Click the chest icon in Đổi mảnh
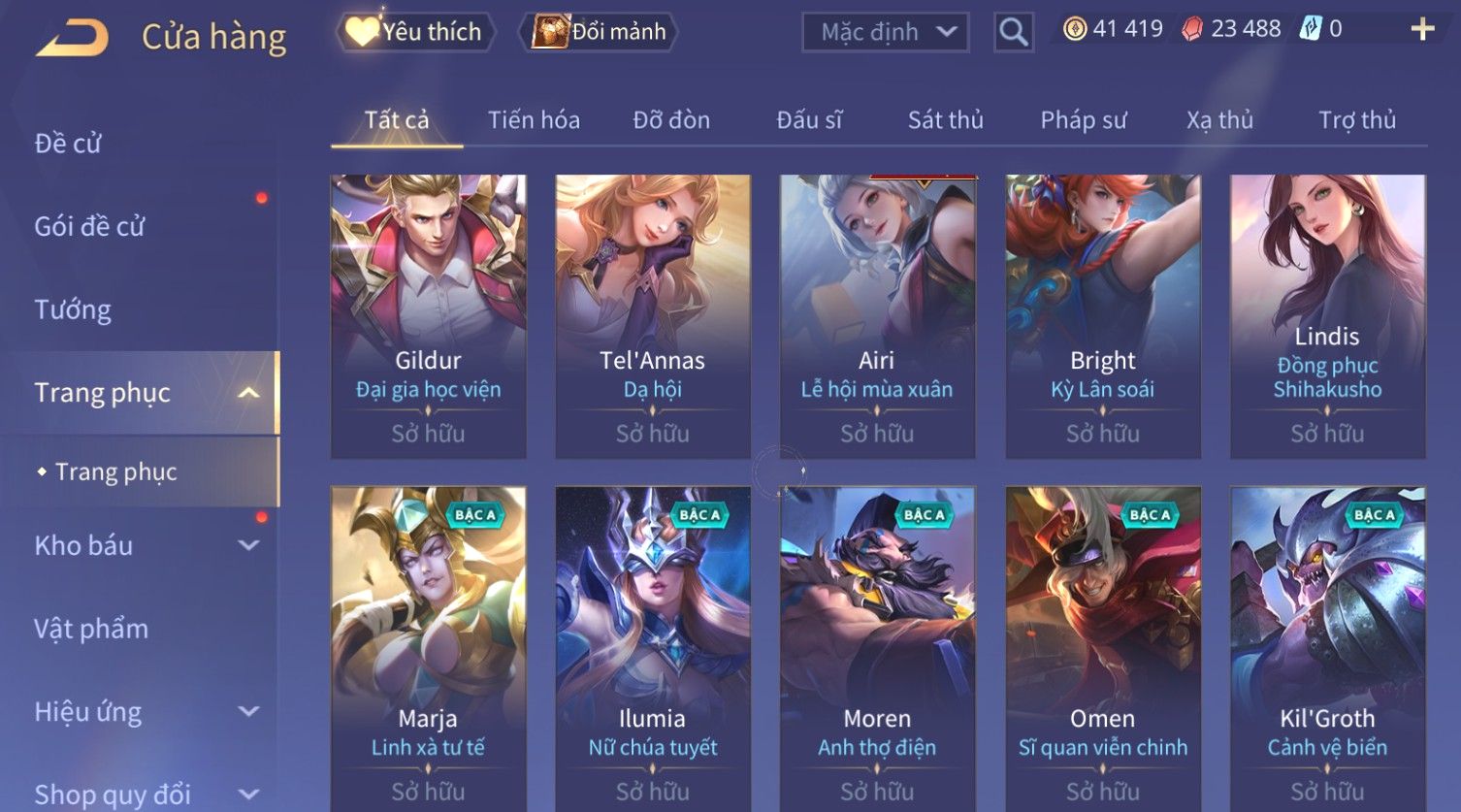Screen dimensions: 1461x812 click(x=550, y=32)
